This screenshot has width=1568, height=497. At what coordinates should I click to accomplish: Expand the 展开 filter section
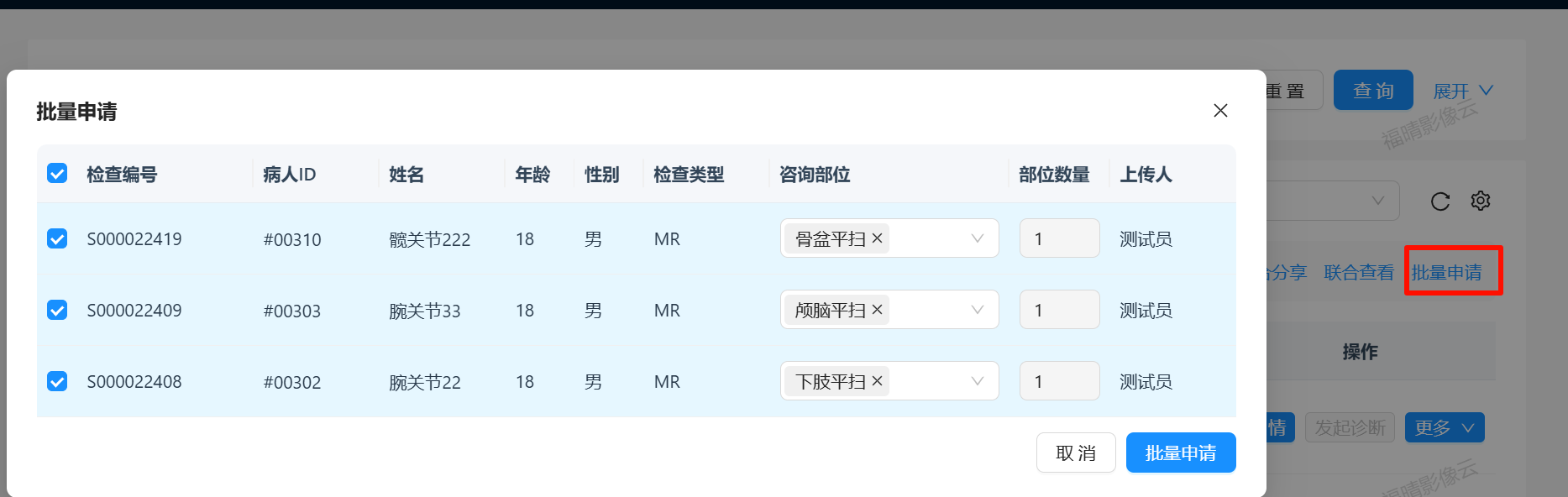coord(1462,91)
